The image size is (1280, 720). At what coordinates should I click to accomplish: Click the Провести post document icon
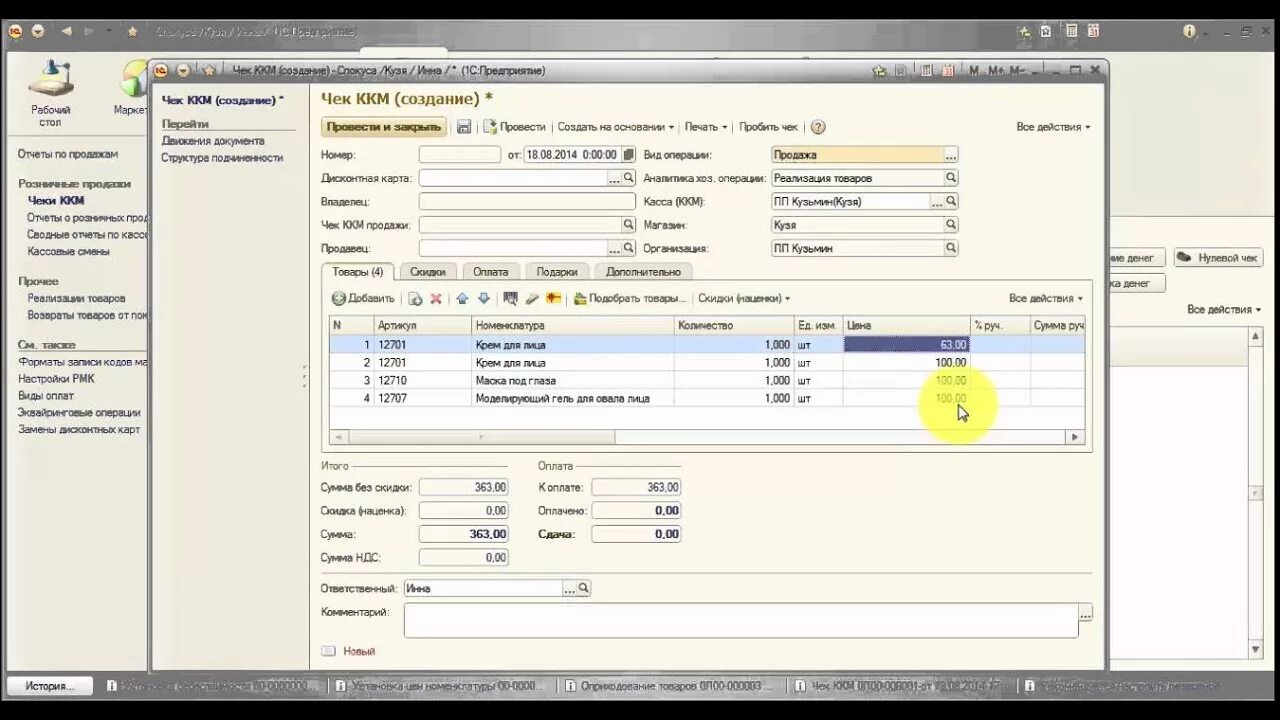pyautogui.click(x=490, y=127)
